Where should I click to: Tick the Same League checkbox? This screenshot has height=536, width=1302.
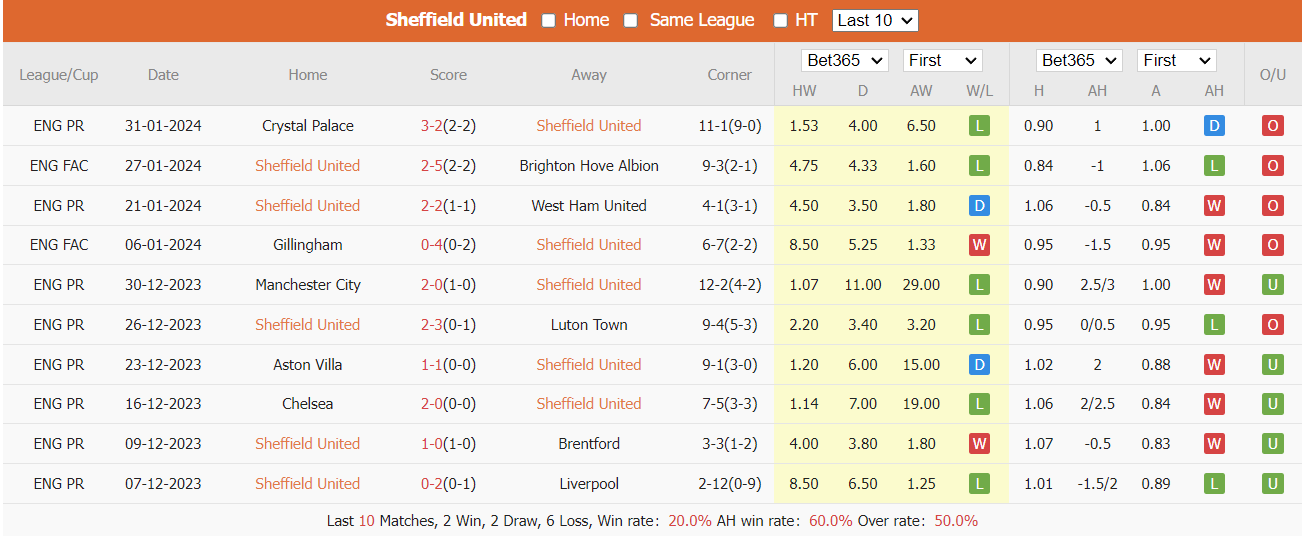click(630, 20)
